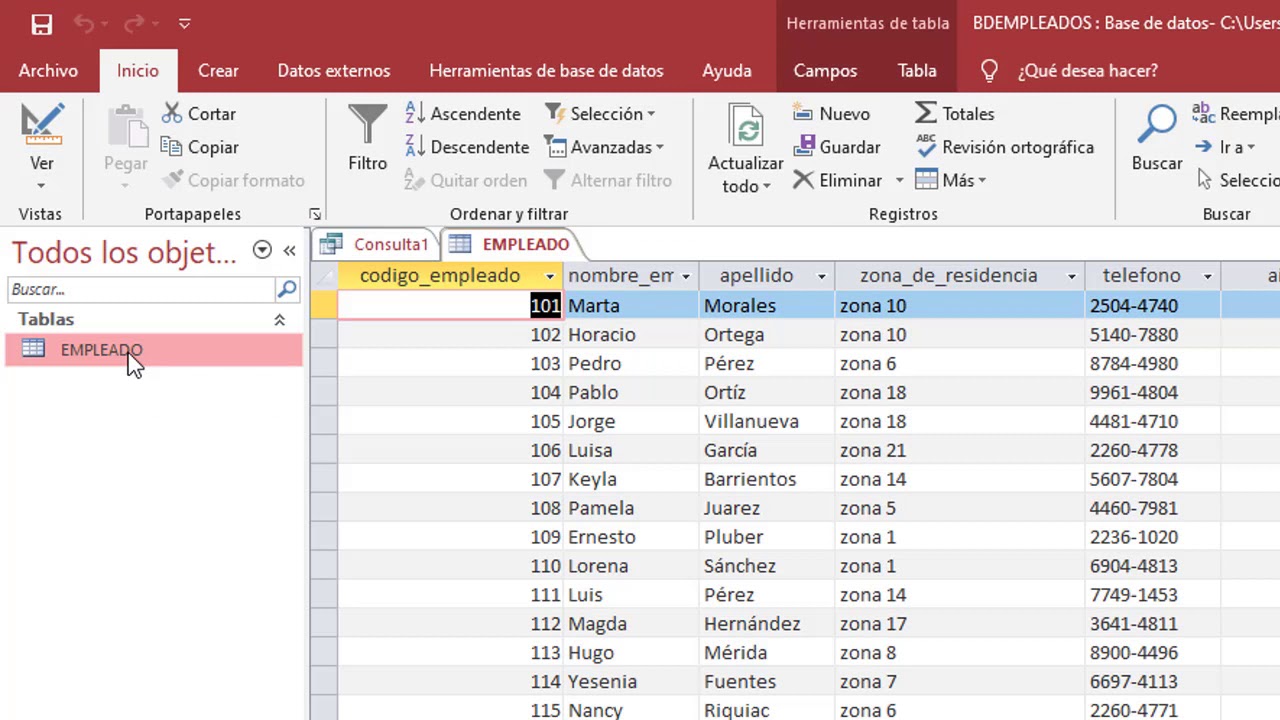The image size is (1280, 720).
Task: Click cell with name Horacio
Action: pos(631,335)
